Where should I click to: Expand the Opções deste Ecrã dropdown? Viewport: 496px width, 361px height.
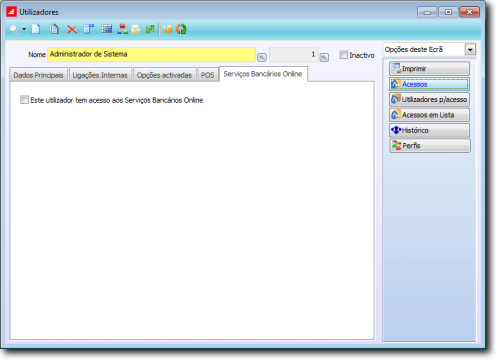pos(470,50)
